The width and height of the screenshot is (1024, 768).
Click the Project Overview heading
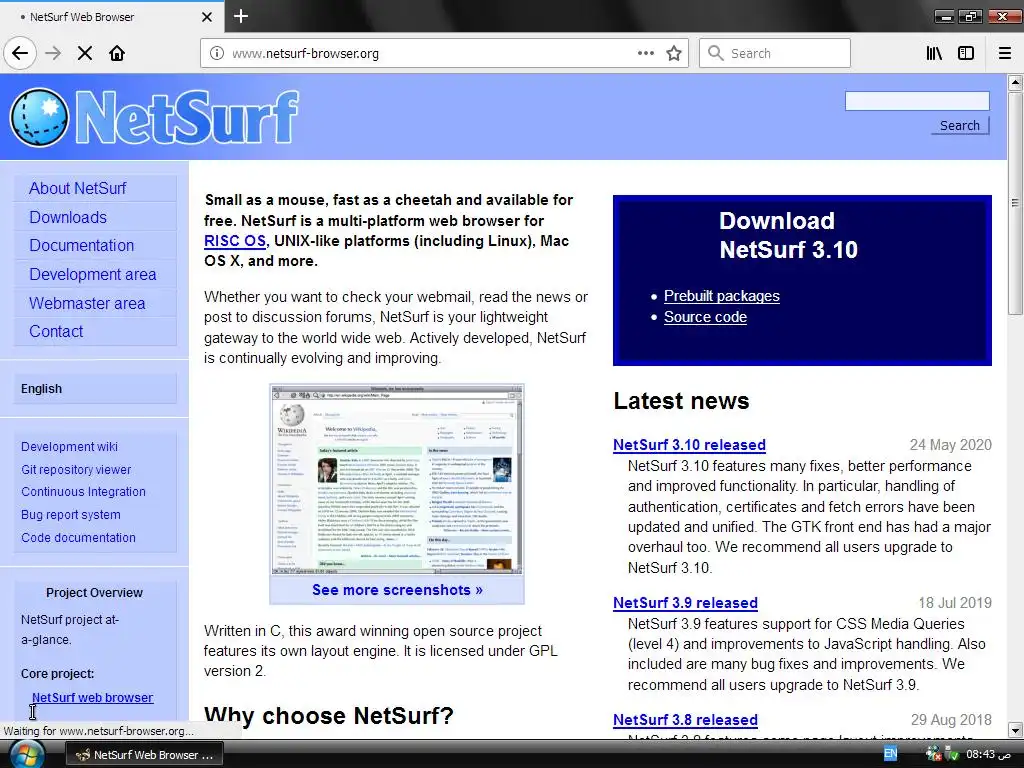pos(94,592)
